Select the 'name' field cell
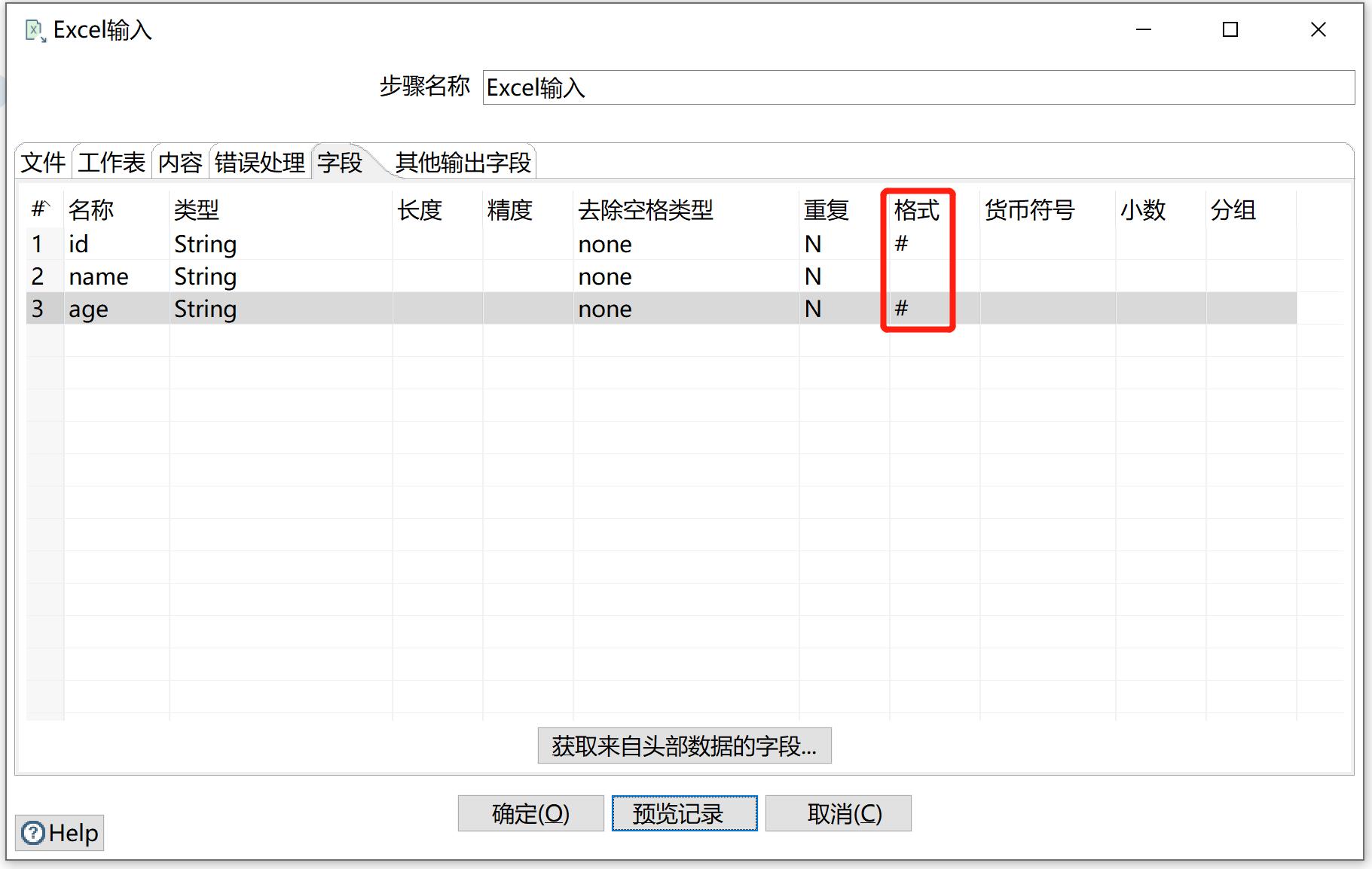The width and height of the screenshot is (1372, 869). pos(116,276)
